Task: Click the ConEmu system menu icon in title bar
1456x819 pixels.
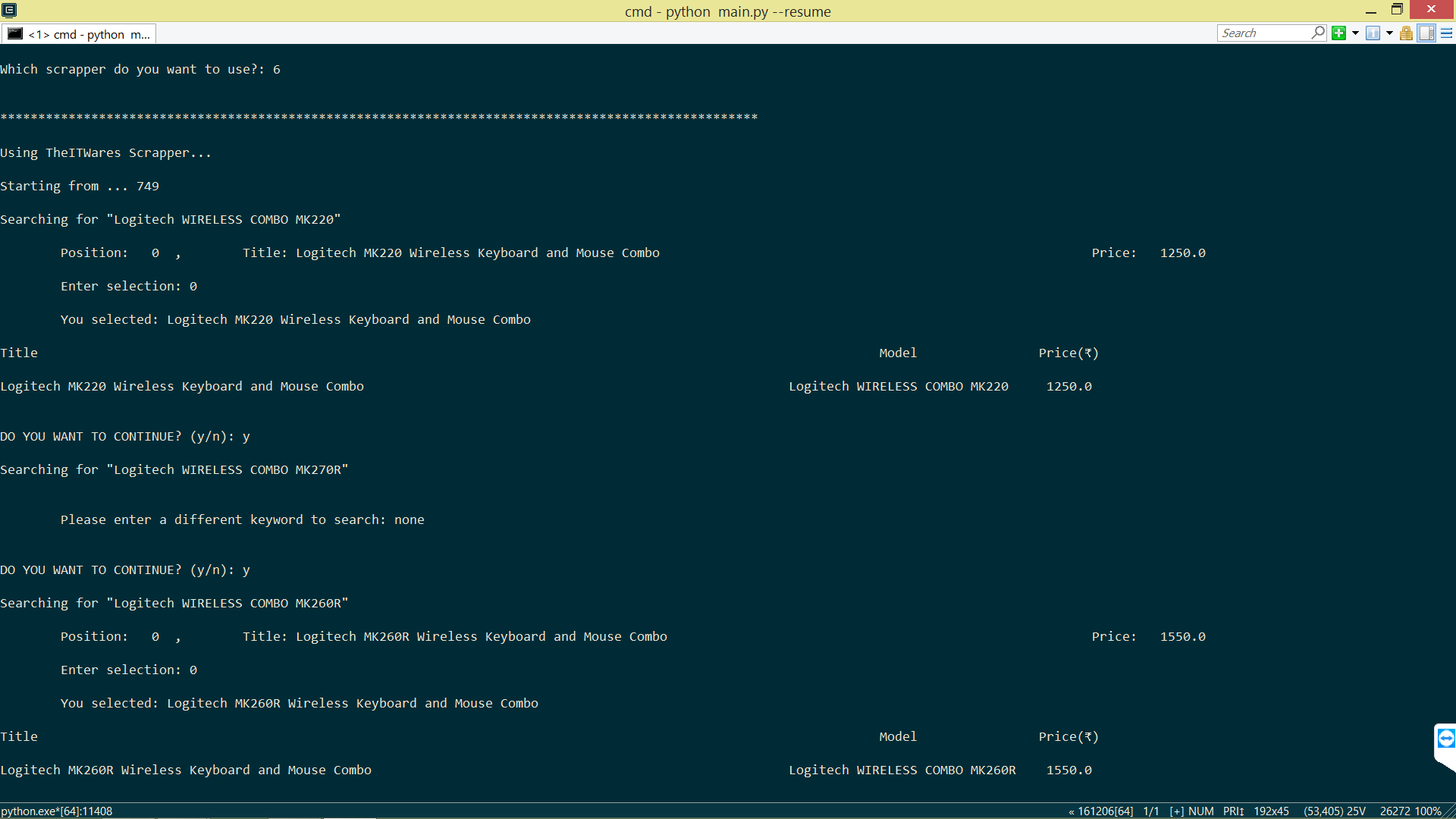Action: [x=9, y=10]
